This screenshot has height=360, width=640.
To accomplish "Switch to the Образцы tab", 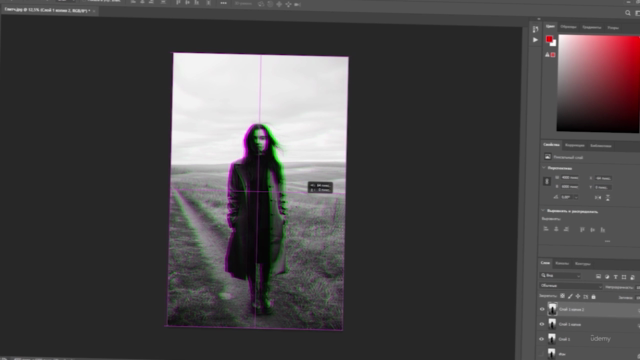I will click(x=568, y=27).
